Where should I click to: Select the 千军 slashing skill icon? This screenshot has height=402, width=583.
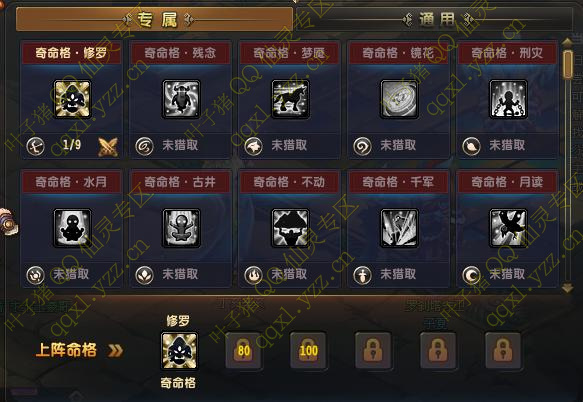[x=399, y=228]
